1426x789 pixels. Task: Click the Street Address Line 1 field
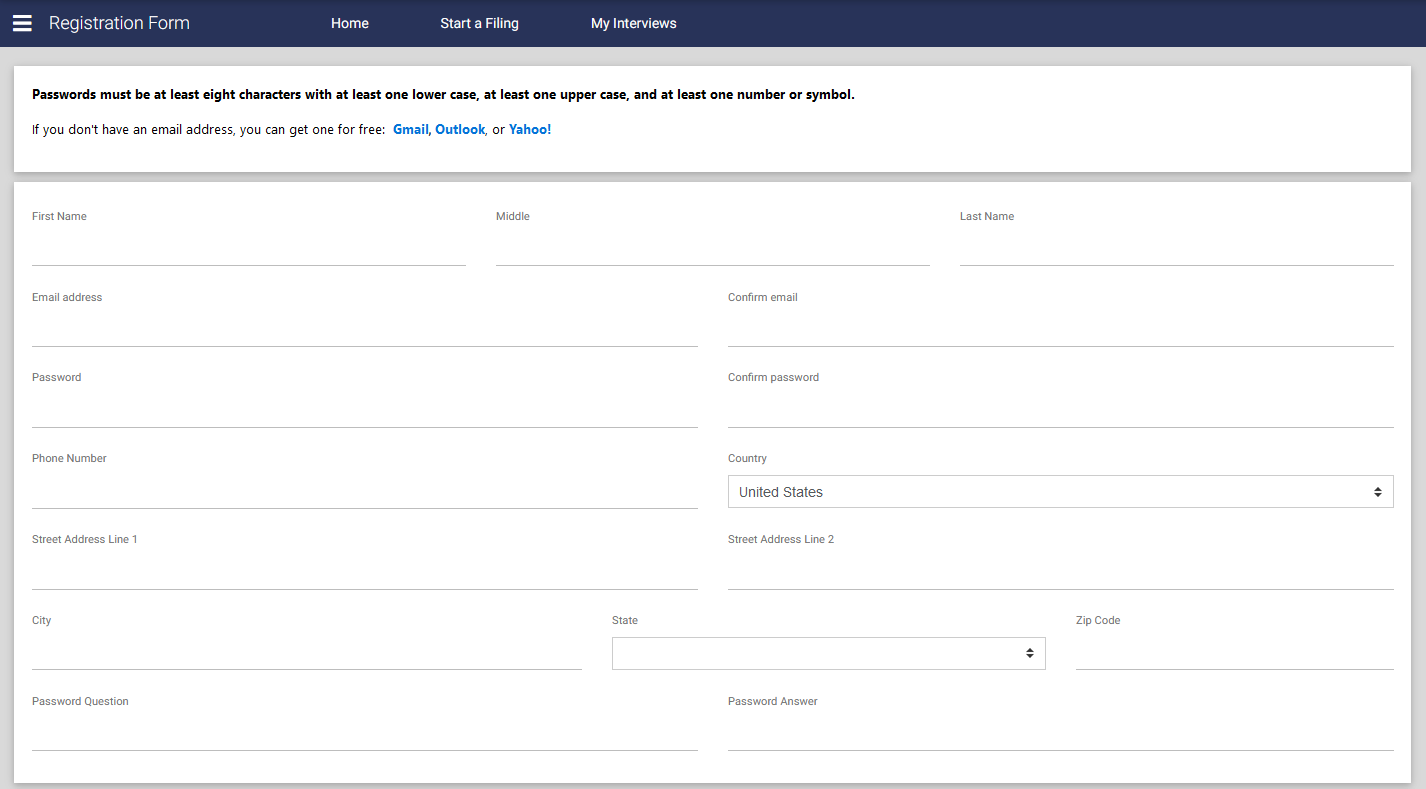(364, 572)
